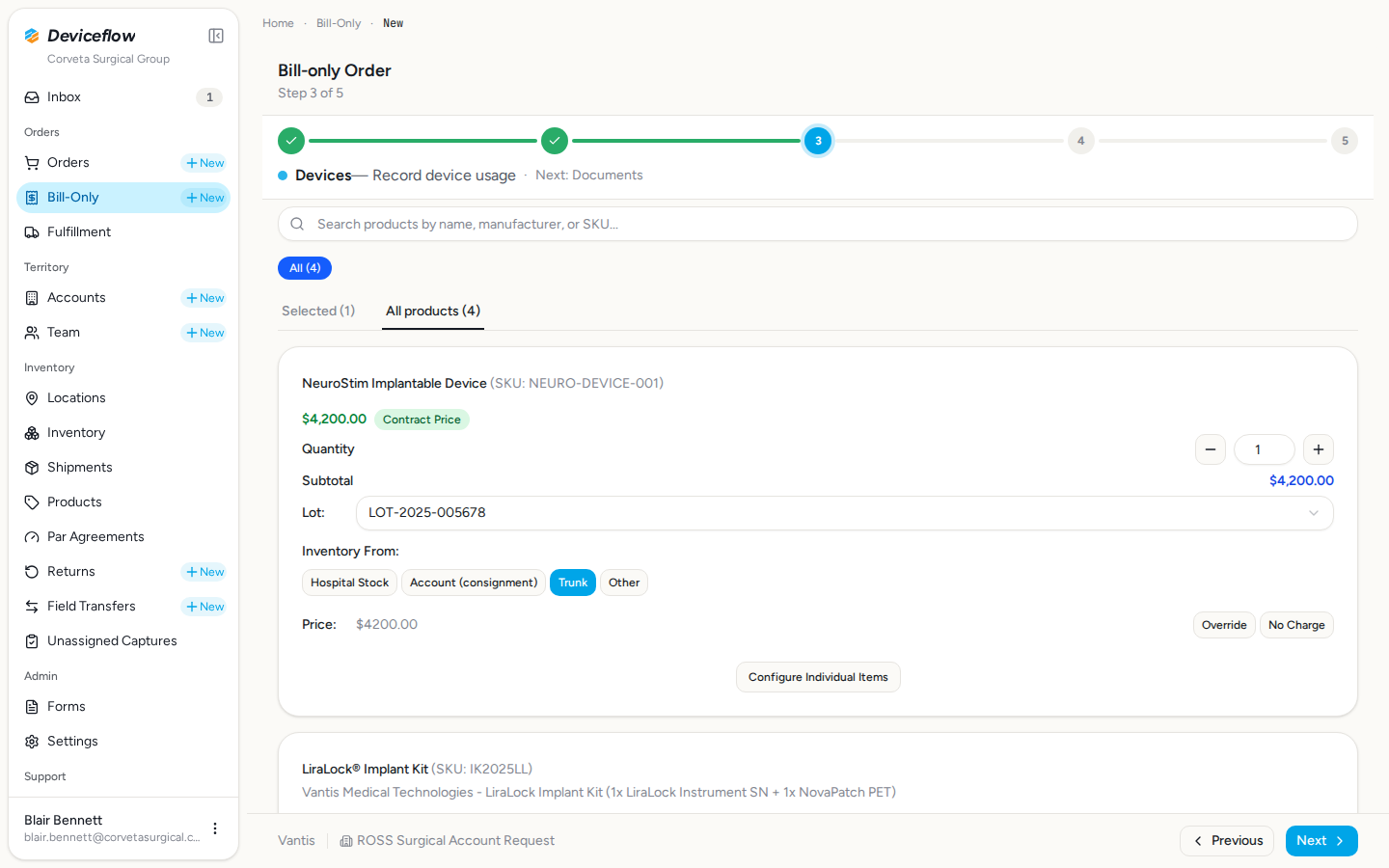Screen dimensions: 1389x868
Task: Jump to step 4 in progress bar
Action: point(1081,141)
